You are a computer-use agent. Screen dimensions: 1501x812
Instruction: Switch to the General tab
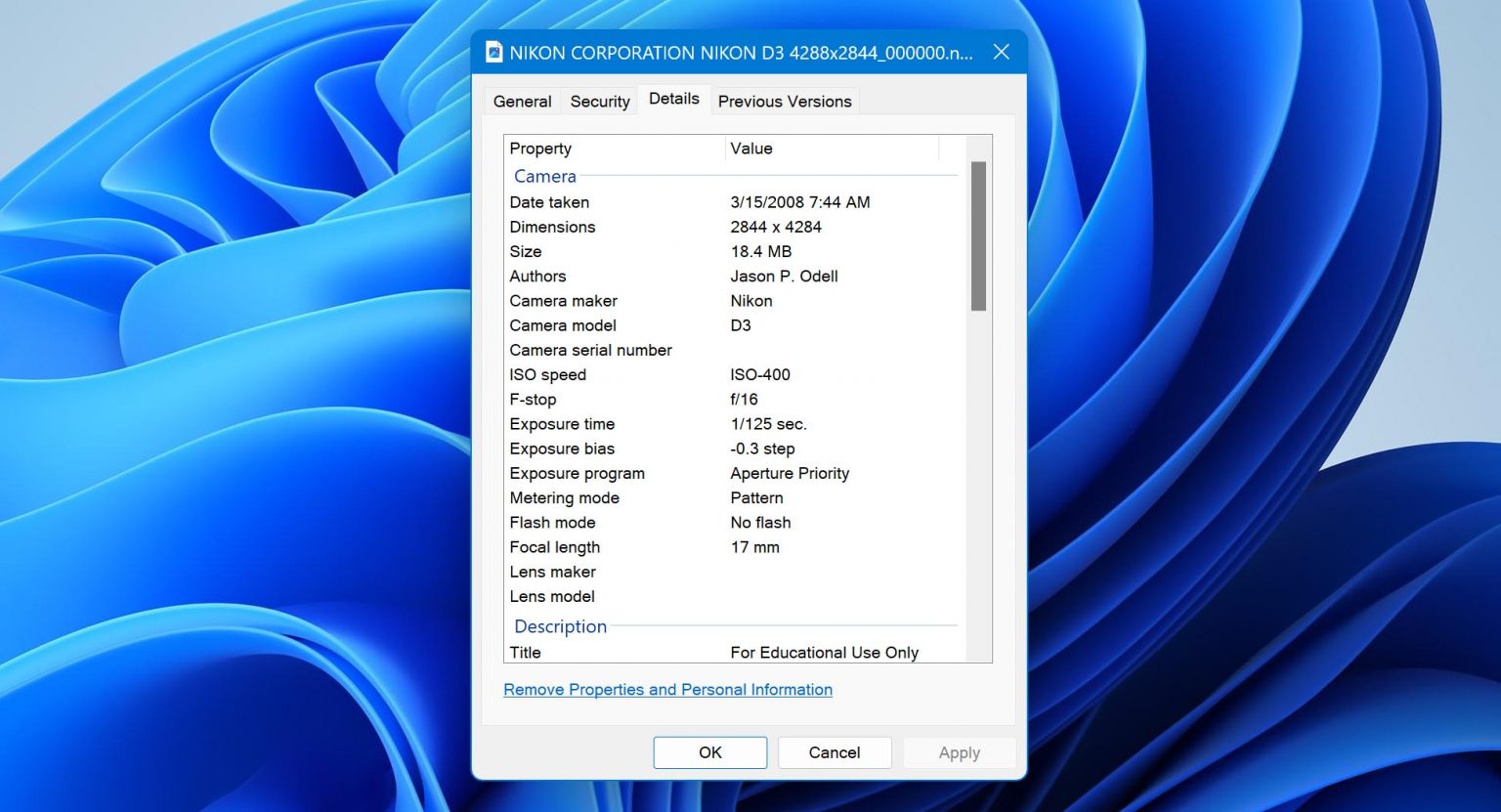[521, 101]
